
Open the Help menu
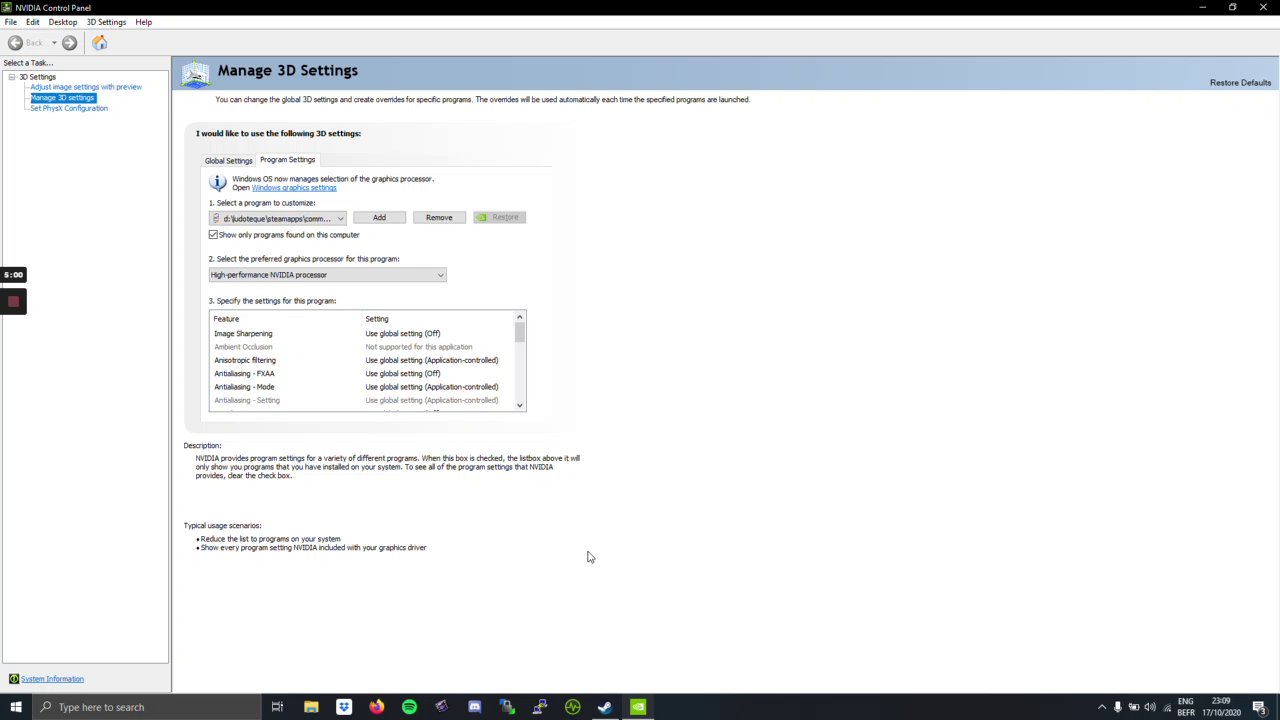144,22
